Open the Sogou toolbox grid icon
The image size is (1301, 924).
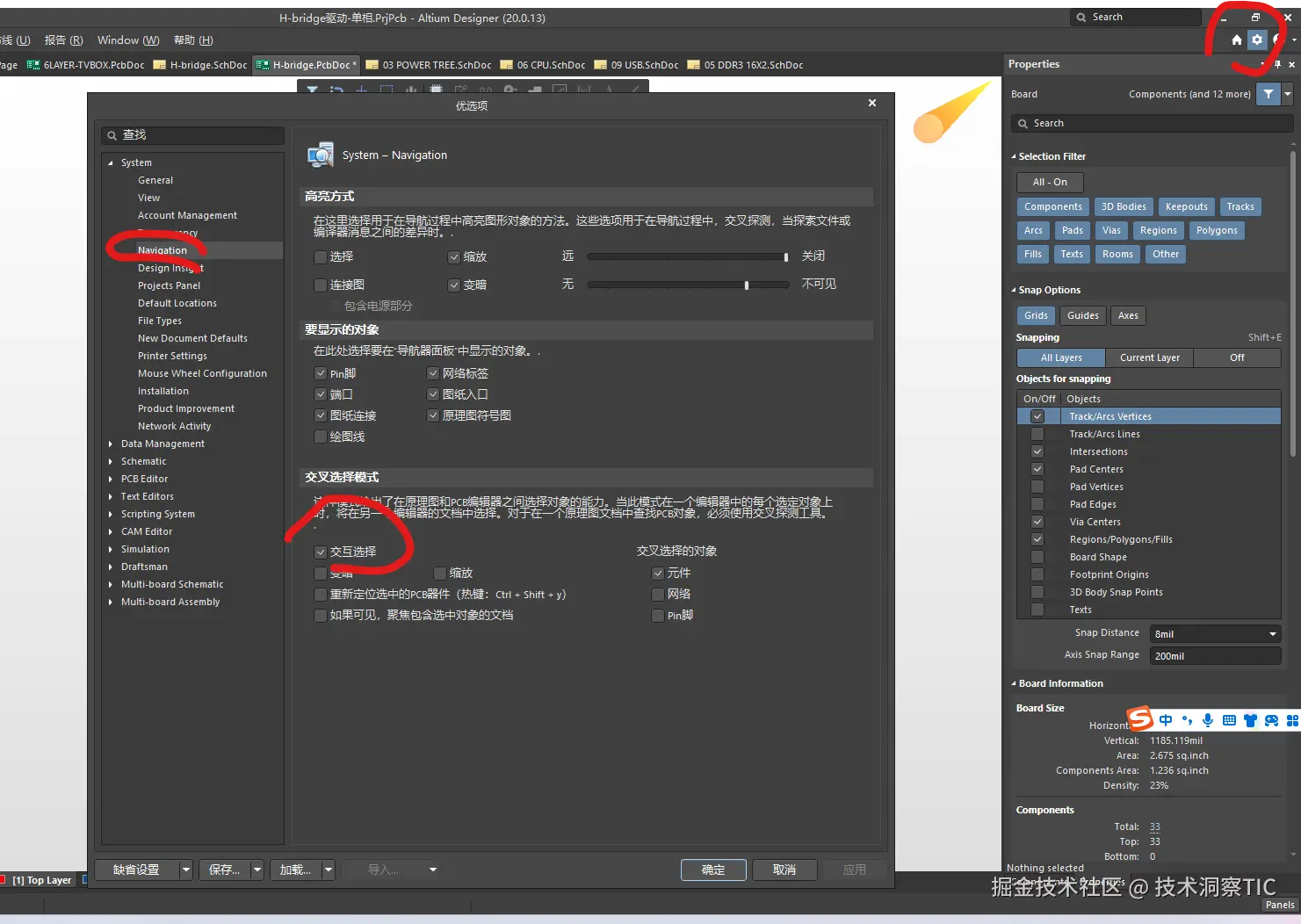point(1292,720)
